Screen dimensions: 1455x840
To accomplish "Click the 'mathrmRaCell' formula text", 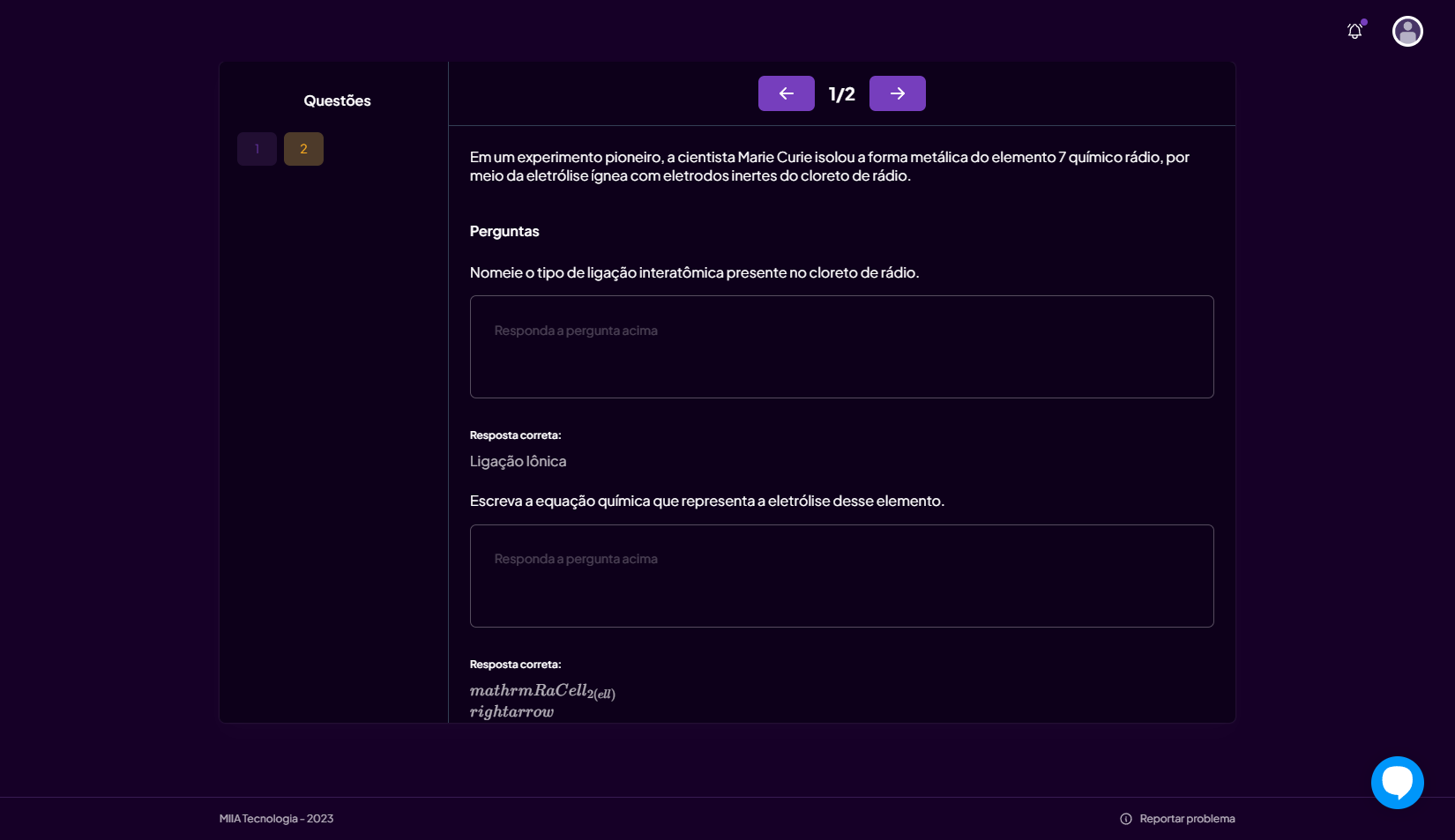I will [542, 691].
